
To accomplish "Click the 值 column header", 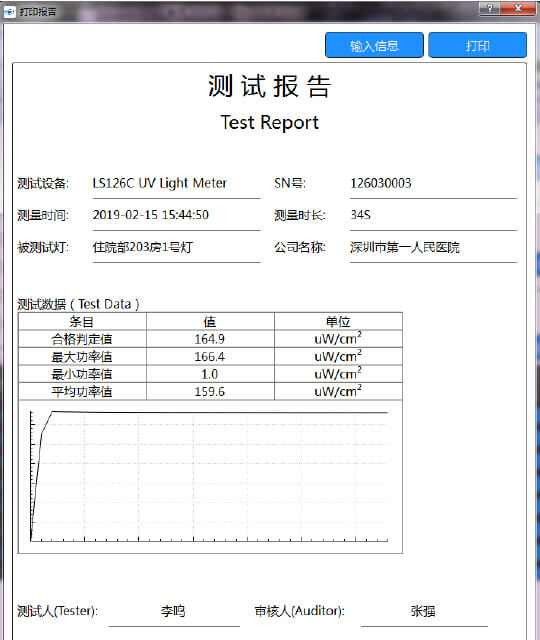I will pos(210,322).
